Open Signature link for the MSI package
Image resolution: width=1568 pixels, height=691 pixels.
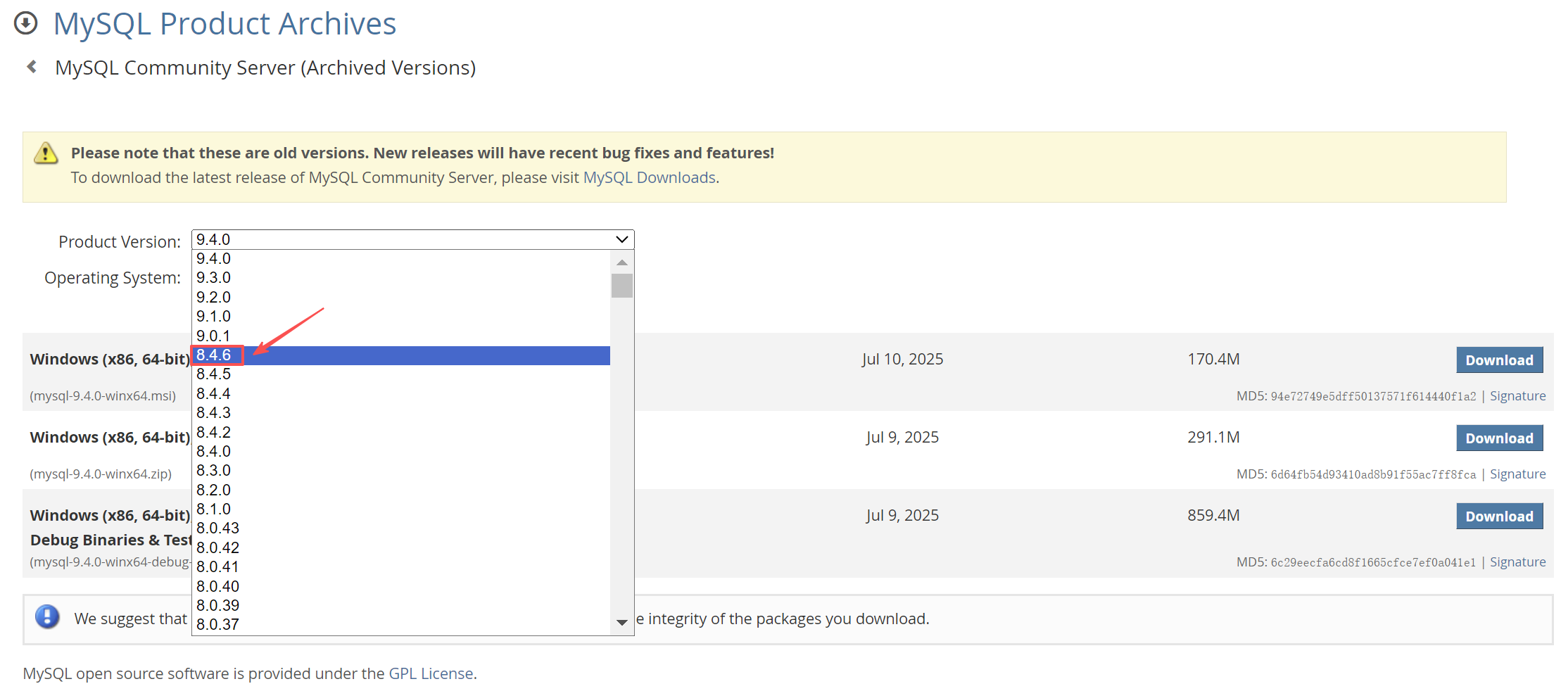pyautogui.click(x=1518, y=396)
